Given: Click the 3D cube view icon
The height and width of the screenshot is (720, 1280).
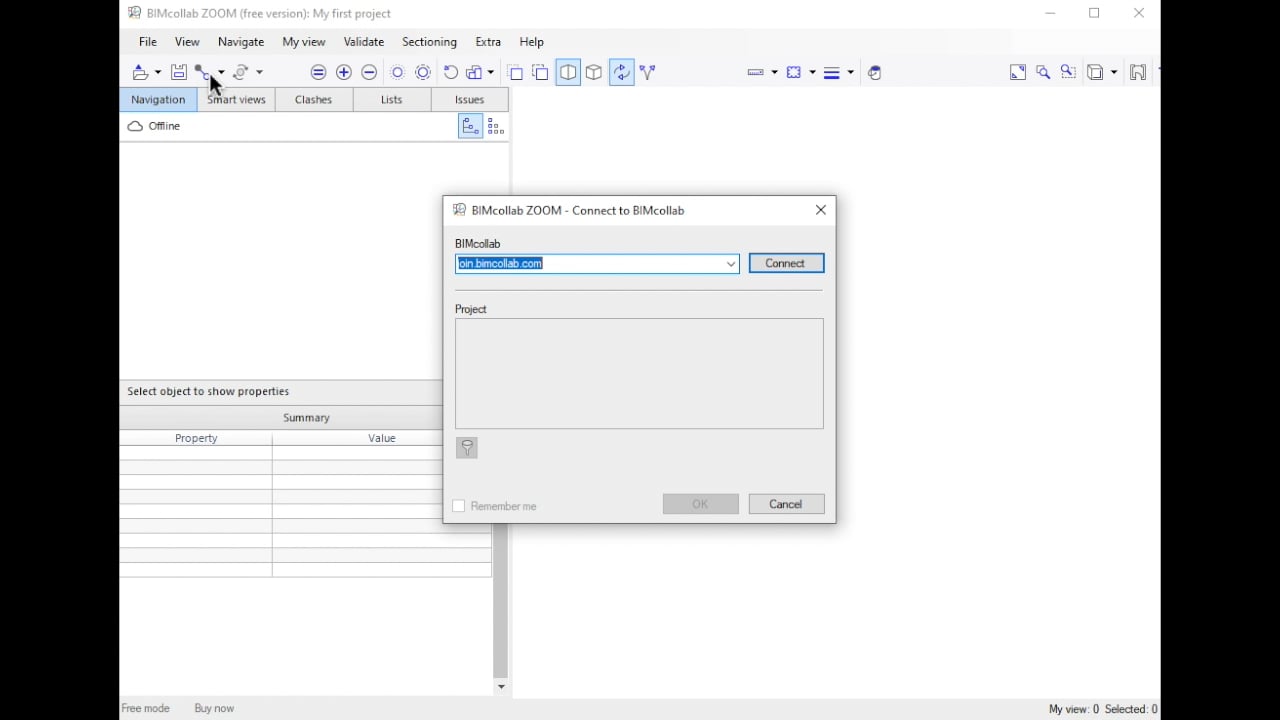Looking at the screenshot, I should click(594, 72).
